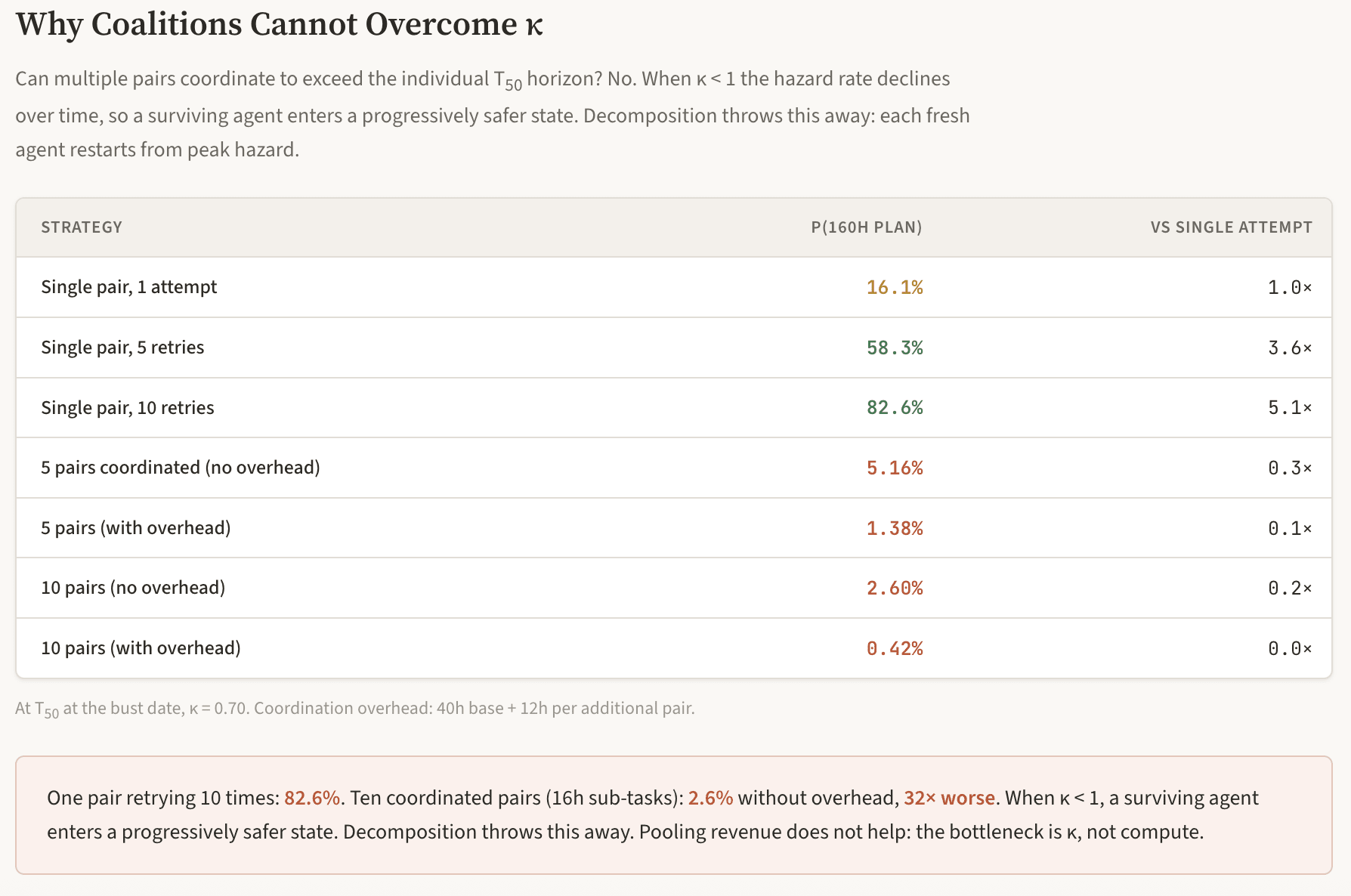Click the VS SINGLE ATTEMPT column header

pyautogui.click(x=1231, y=227)
